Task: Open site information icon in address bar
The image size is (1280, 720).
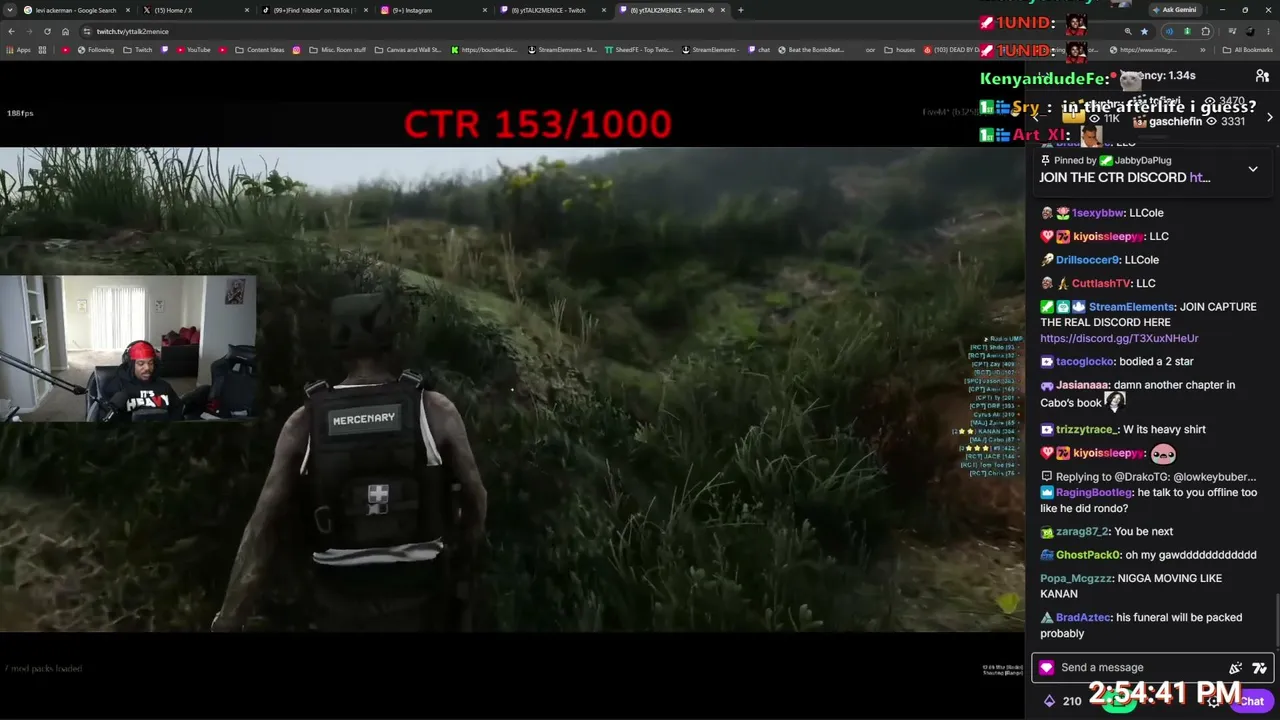Action: (88, 31)
